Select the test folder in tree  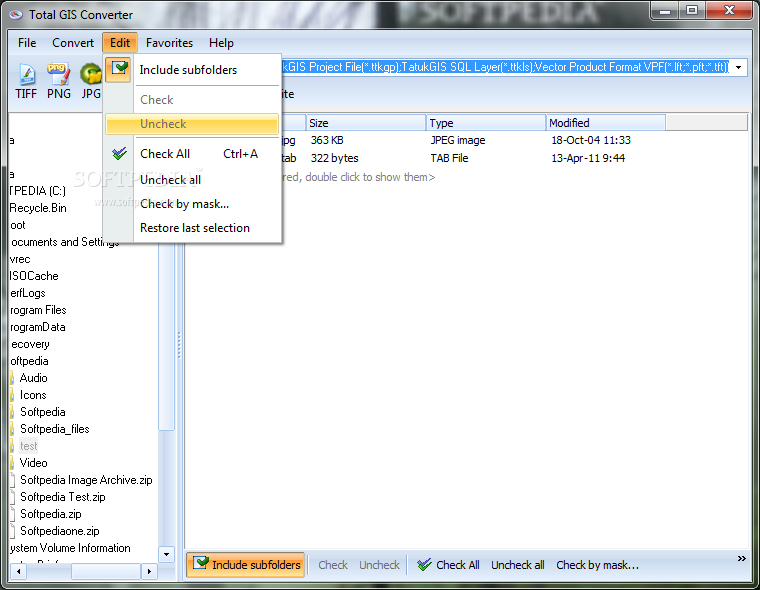click(29, 446)
